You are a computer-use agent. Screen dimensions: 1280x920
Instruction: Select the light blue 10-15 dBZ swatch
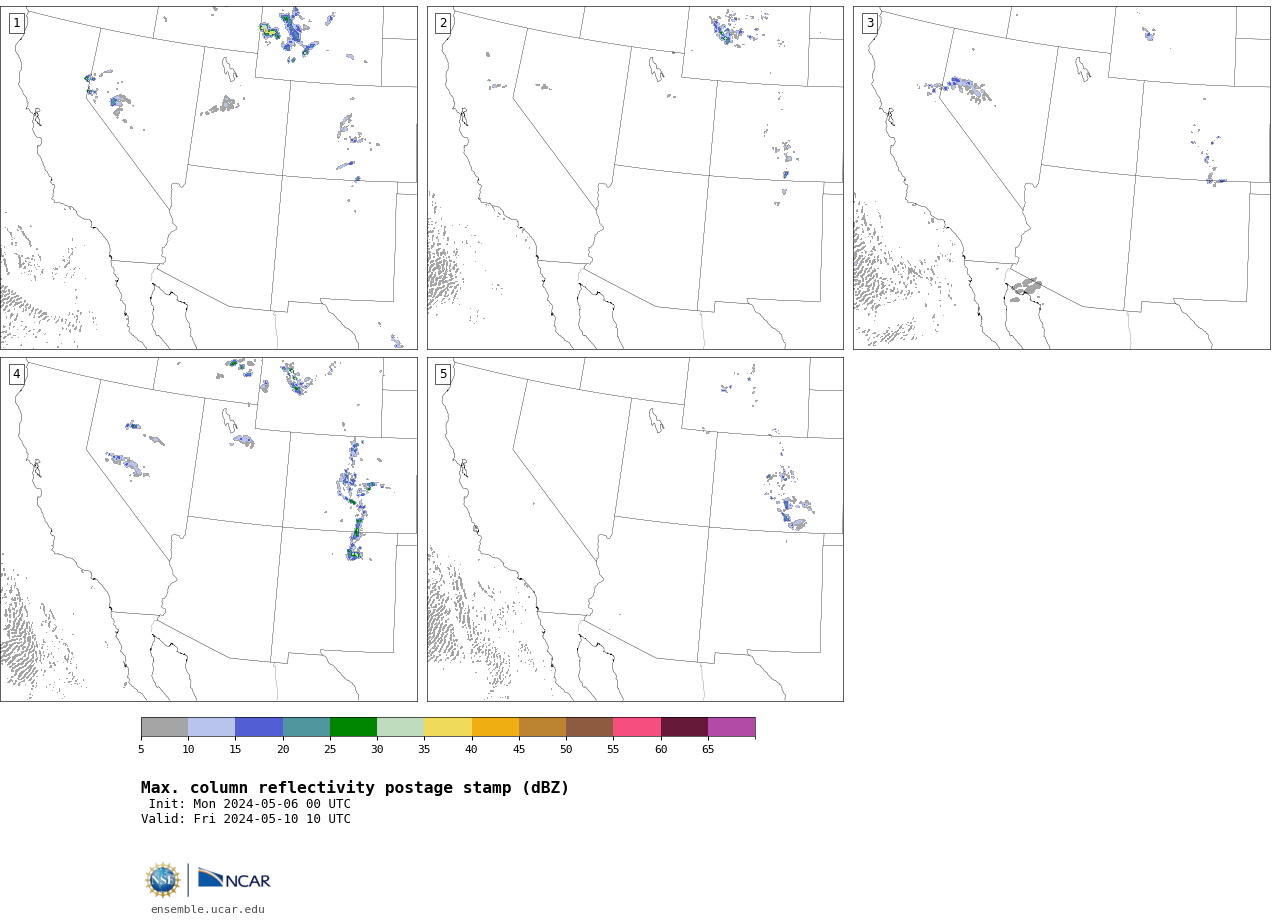tap(212, 727)
